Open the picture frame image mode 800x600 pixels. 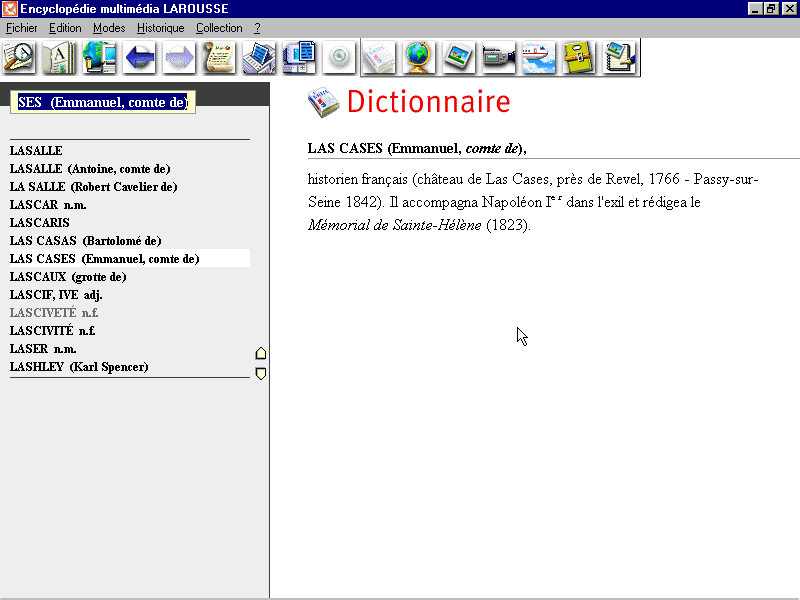tap(459, 57)
